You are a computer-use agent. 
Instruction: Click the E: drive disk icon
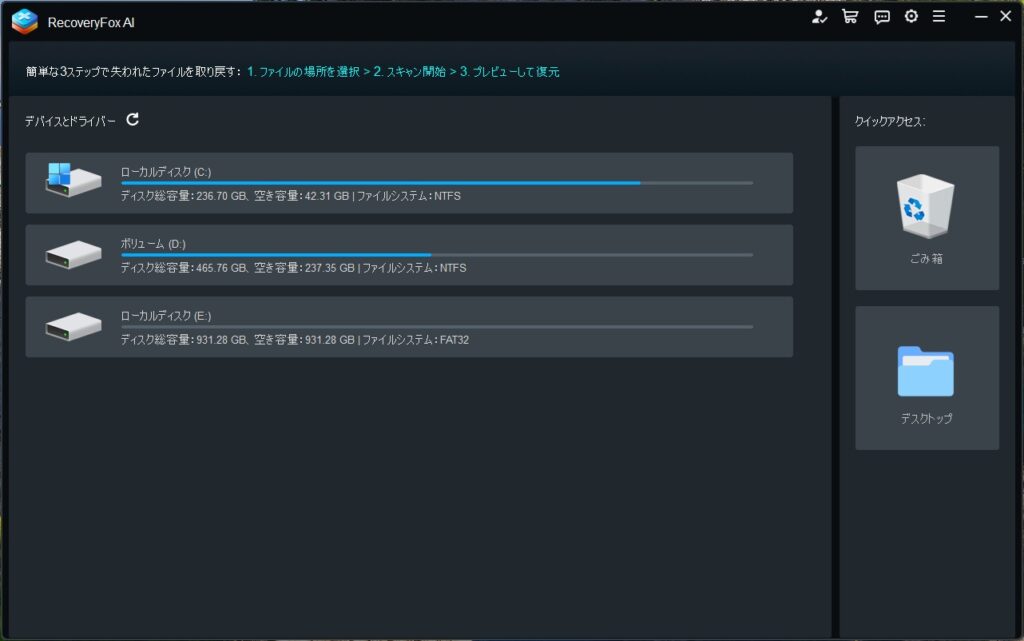73,327
